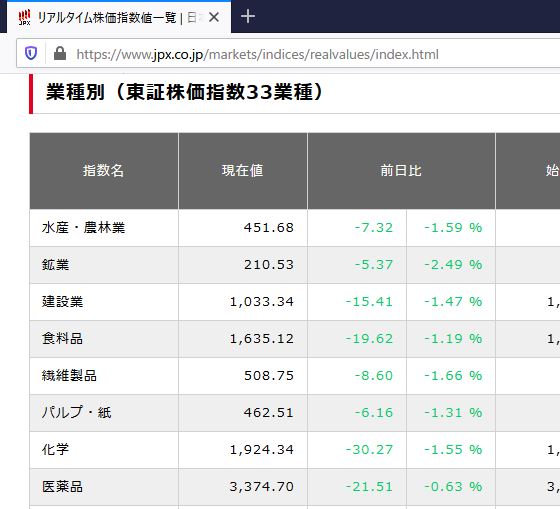Click the 1,635.12 current value cell
Viewport: 560px width, 509px height.
[243, 339]
